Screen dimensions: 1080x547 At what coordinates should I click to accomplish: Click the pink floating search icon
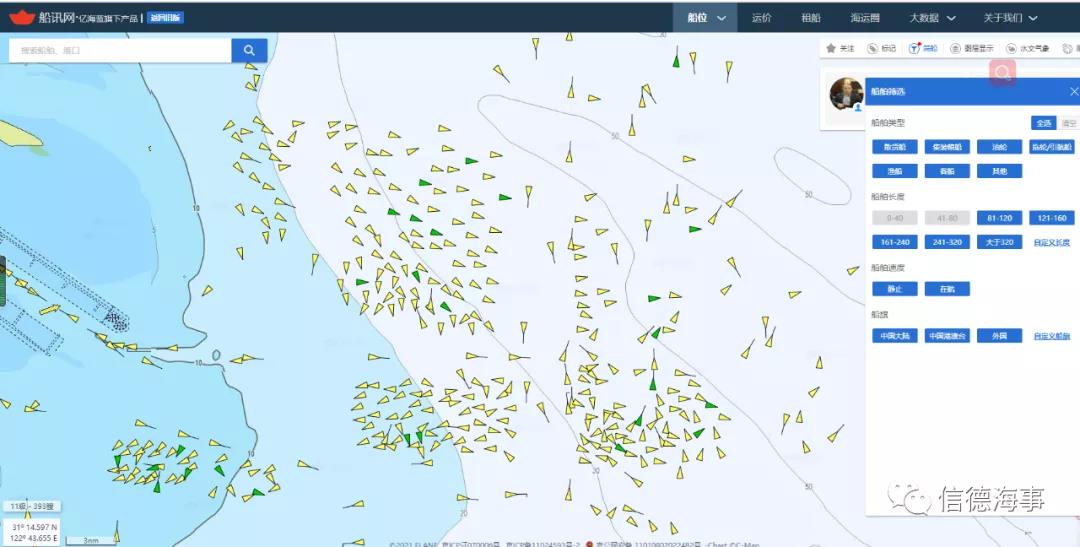click(1002, 72)
